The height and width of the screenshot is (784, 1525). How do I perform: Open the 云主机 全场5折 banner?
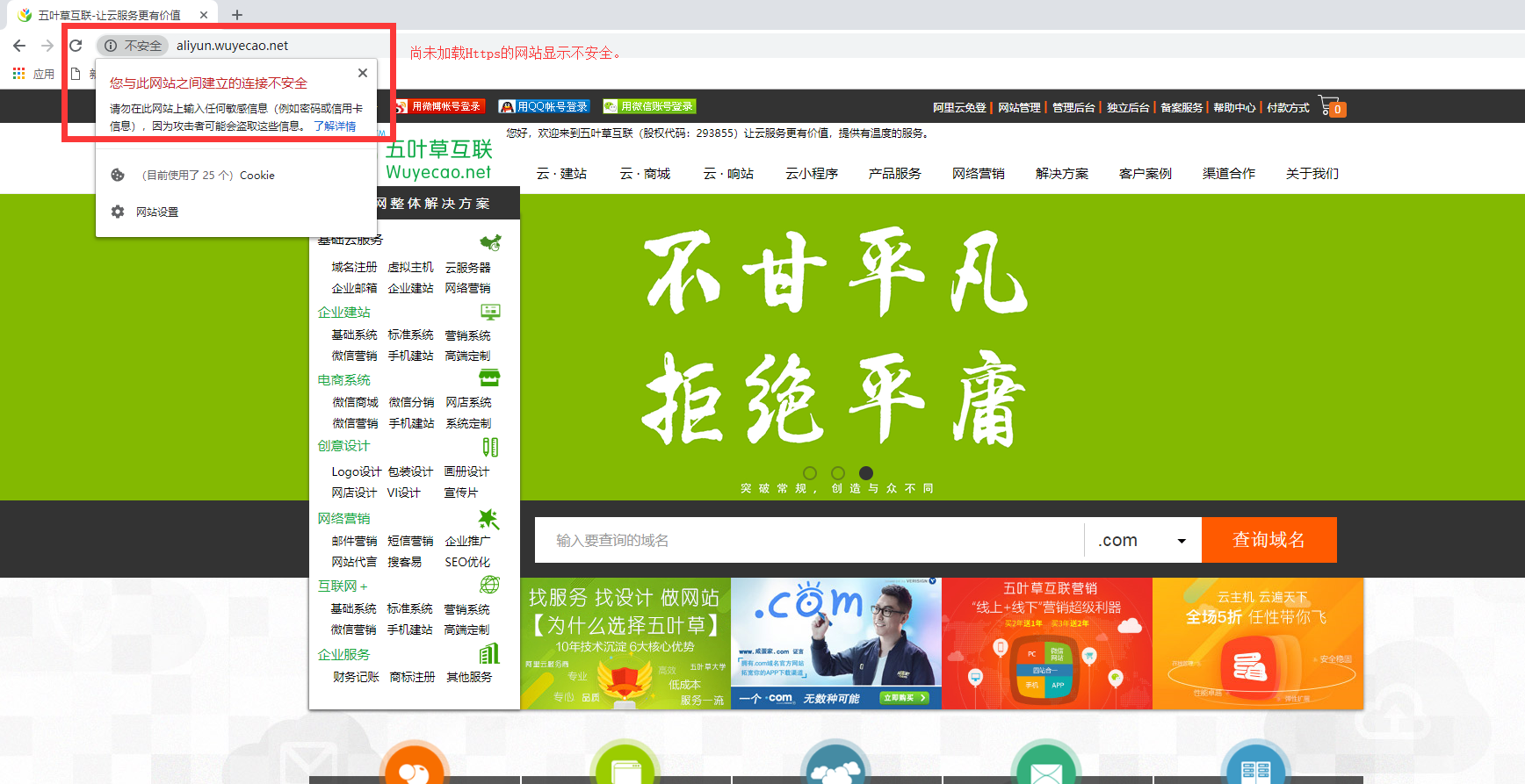point(1258,644)
